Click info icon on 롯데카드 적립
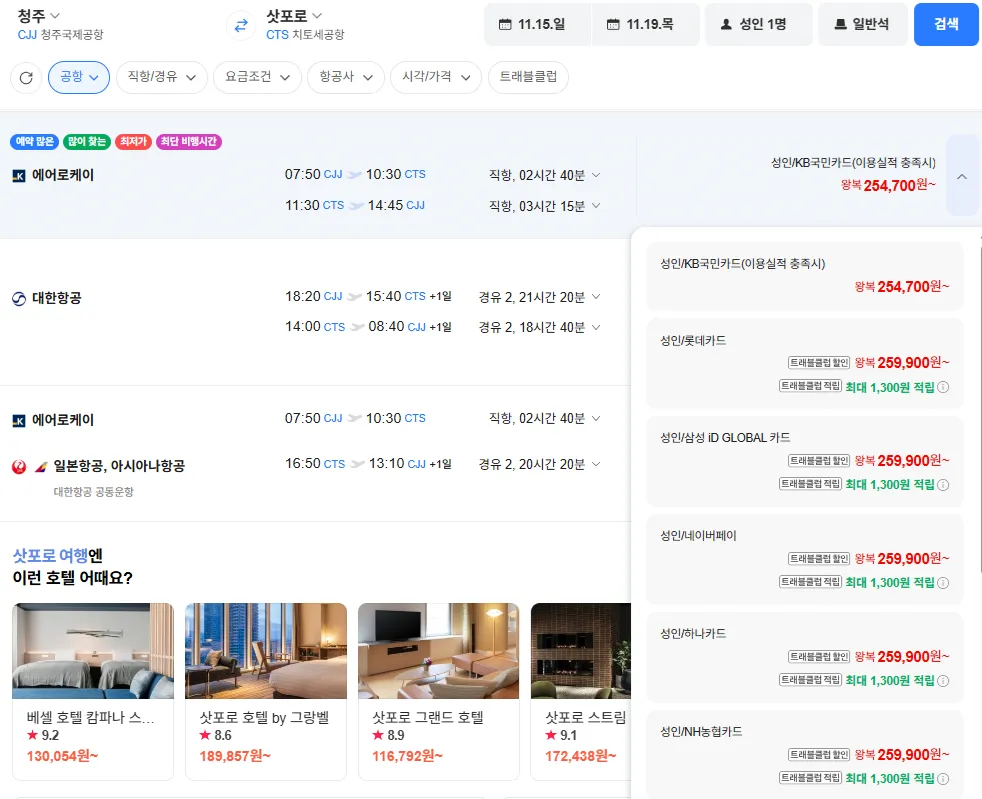Viewport: 982px width, 799px height. tap(943, 387)
